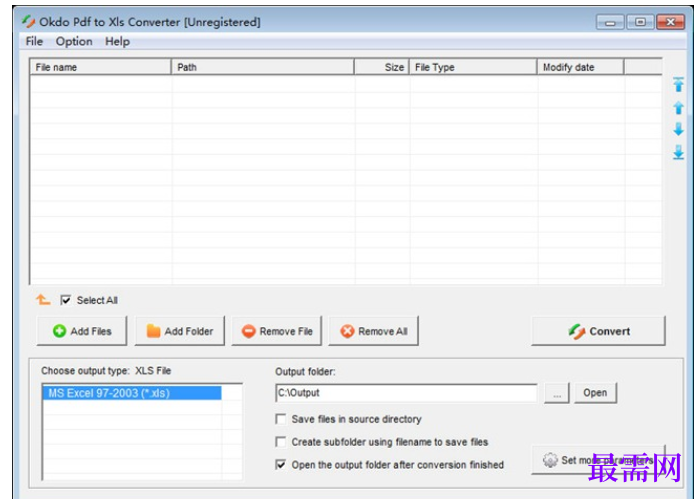The height and width of the screenshot is (499, 700).
Task: Click the Add Folder button
Action: click(179, 331)
